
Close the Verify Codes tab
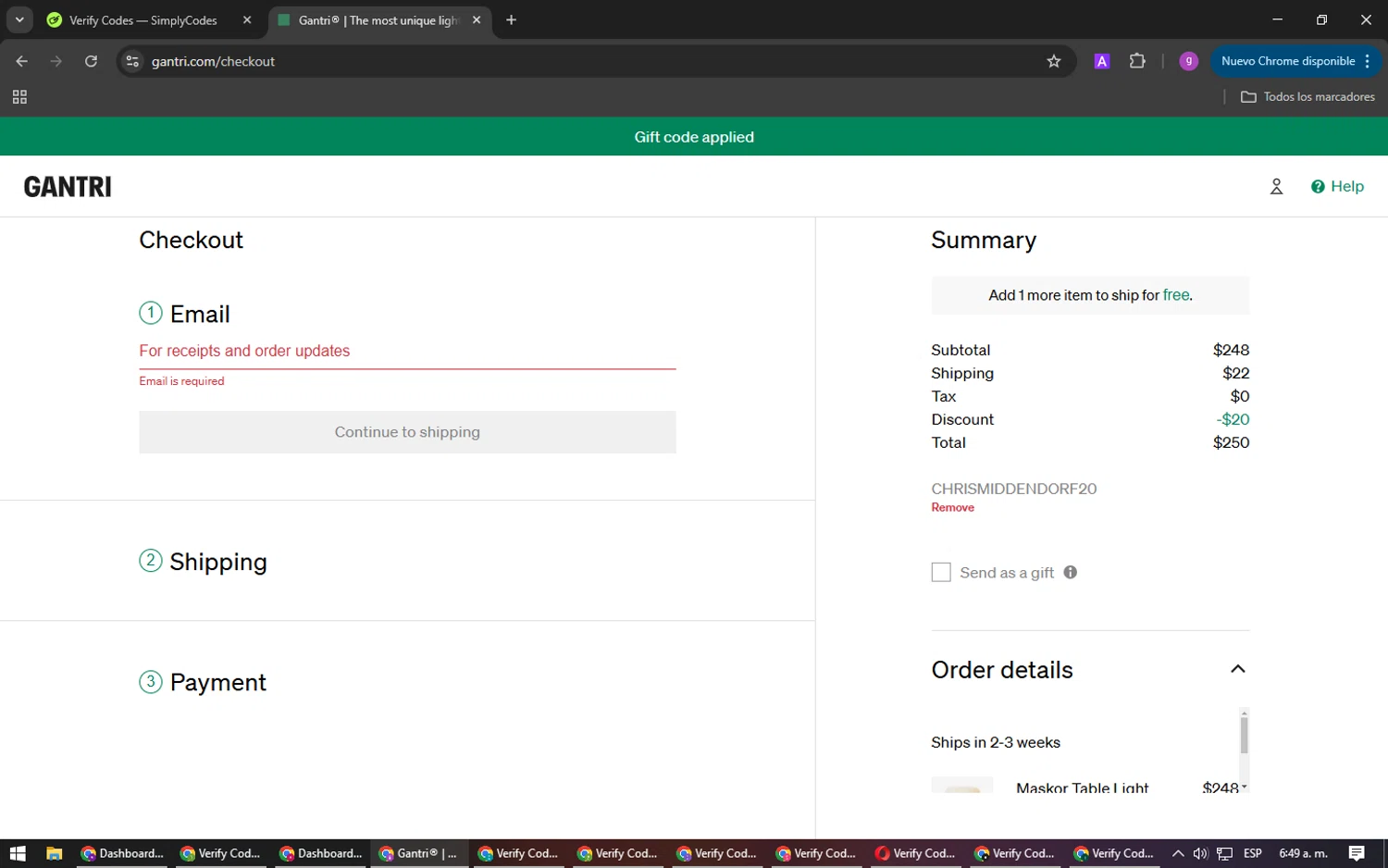pyautogui.click(x=247, y=19)
